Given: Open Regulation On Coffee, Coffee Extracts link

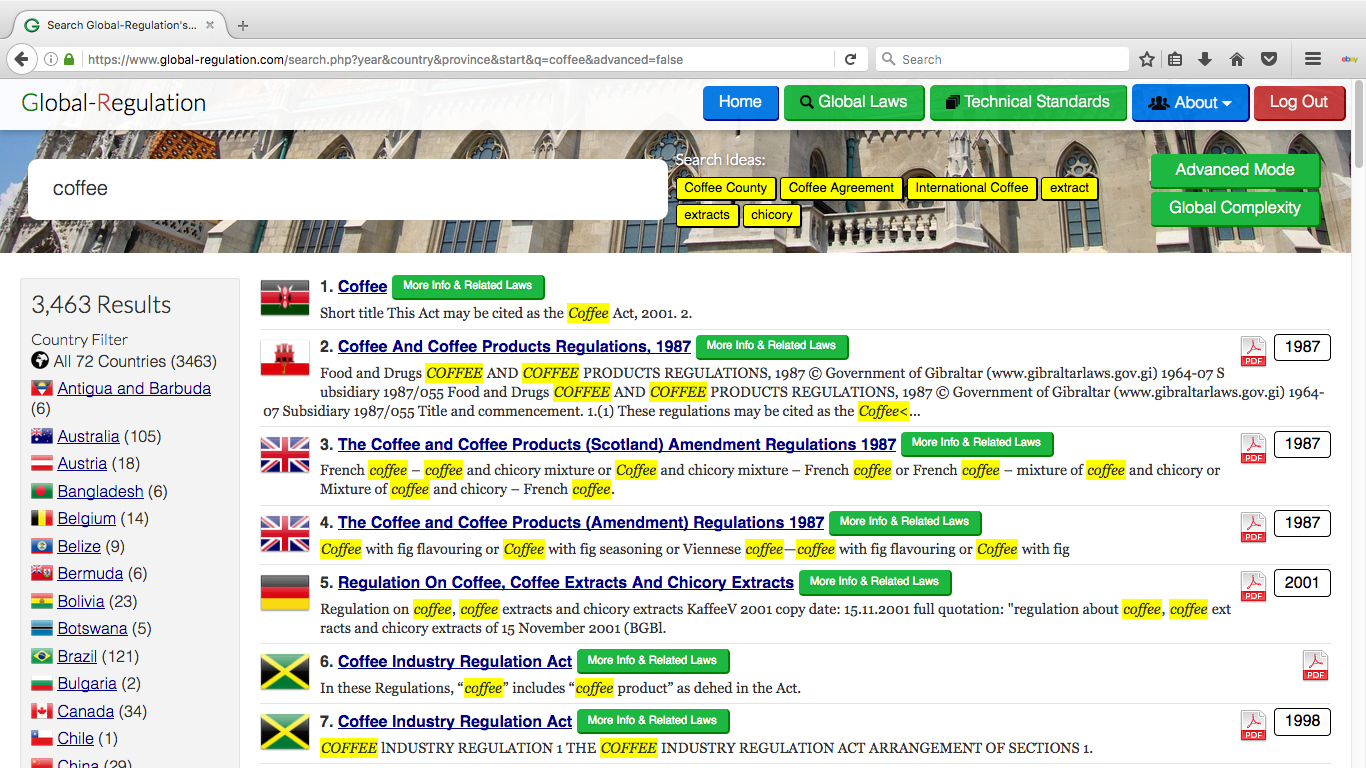Looking at the screenshot, I should [x=566, y=583].
